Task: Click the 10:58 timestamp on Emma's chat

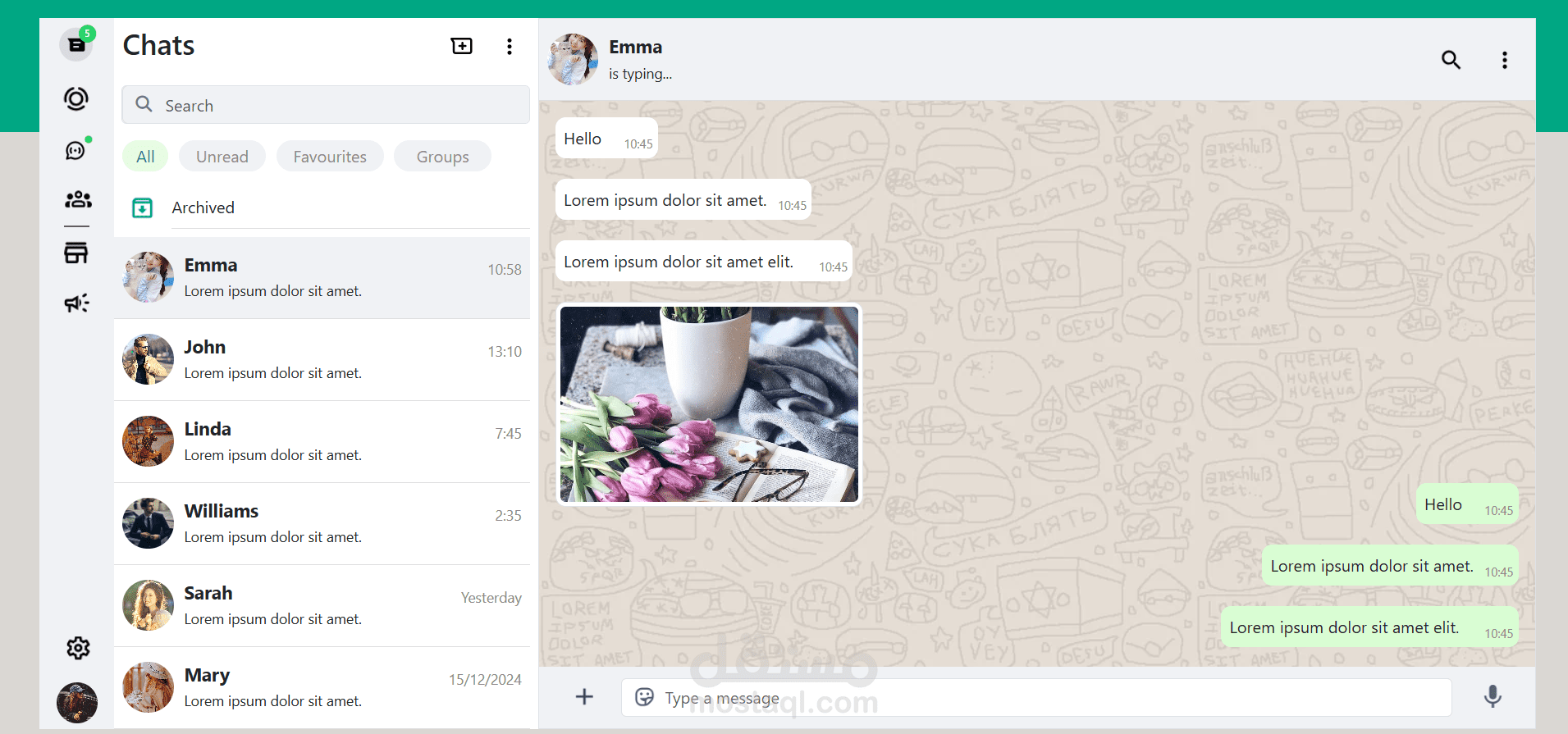Action: coord(505,270)
